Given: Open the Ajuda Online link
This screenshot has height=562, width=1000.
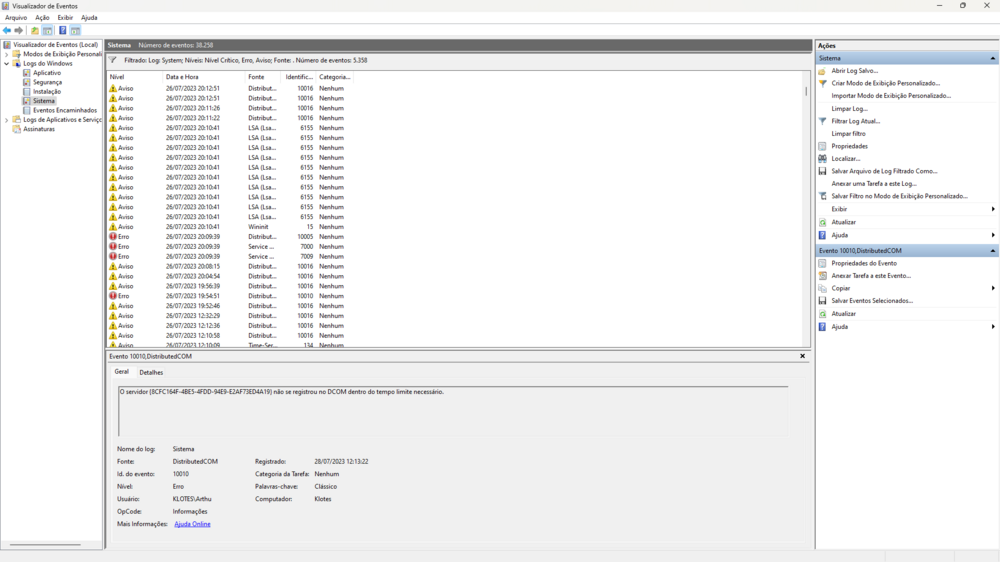Looking at the screenshot, I should point(192,524).
